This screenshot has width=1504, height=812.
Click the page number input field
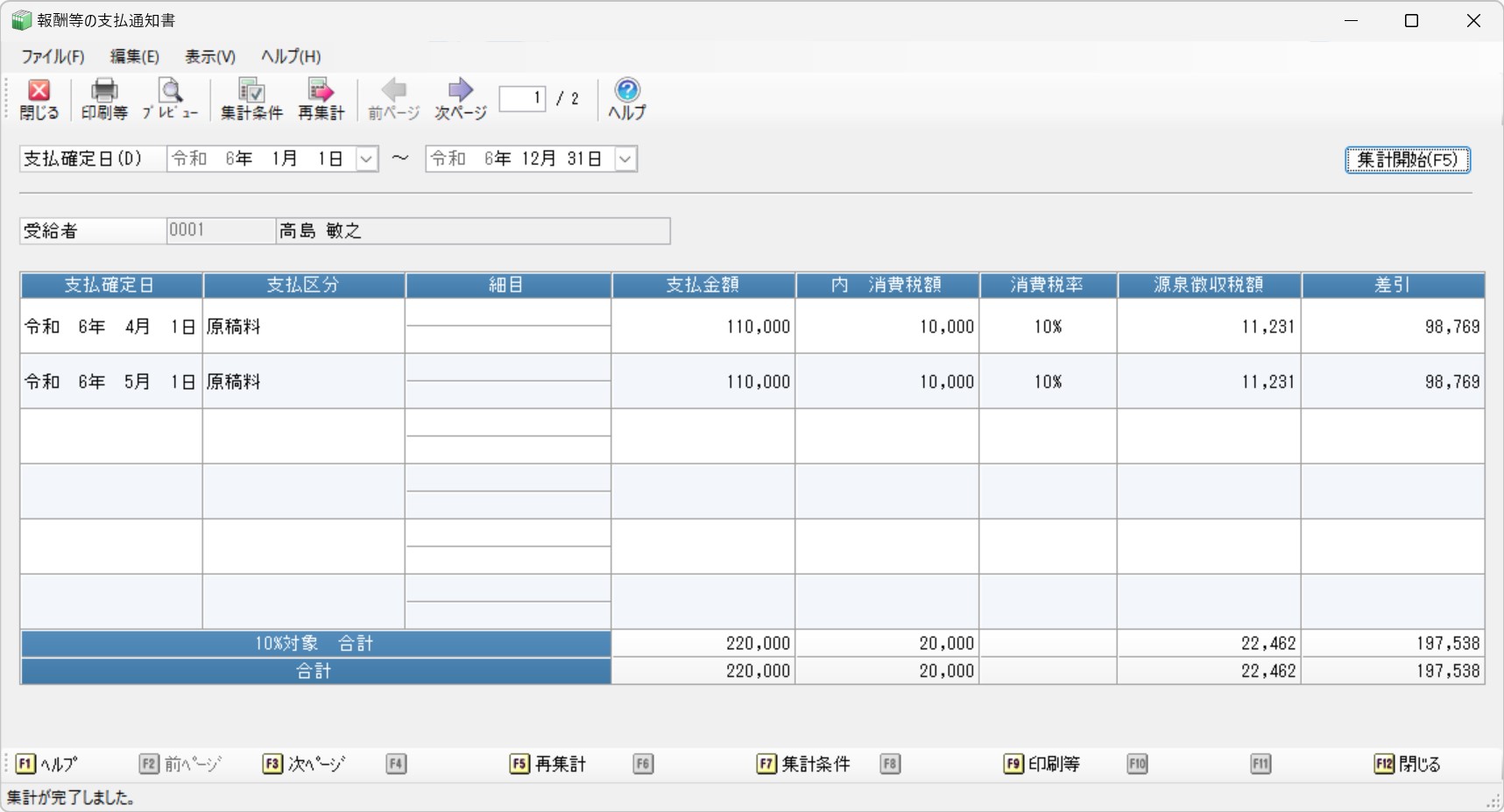[522, 99]
